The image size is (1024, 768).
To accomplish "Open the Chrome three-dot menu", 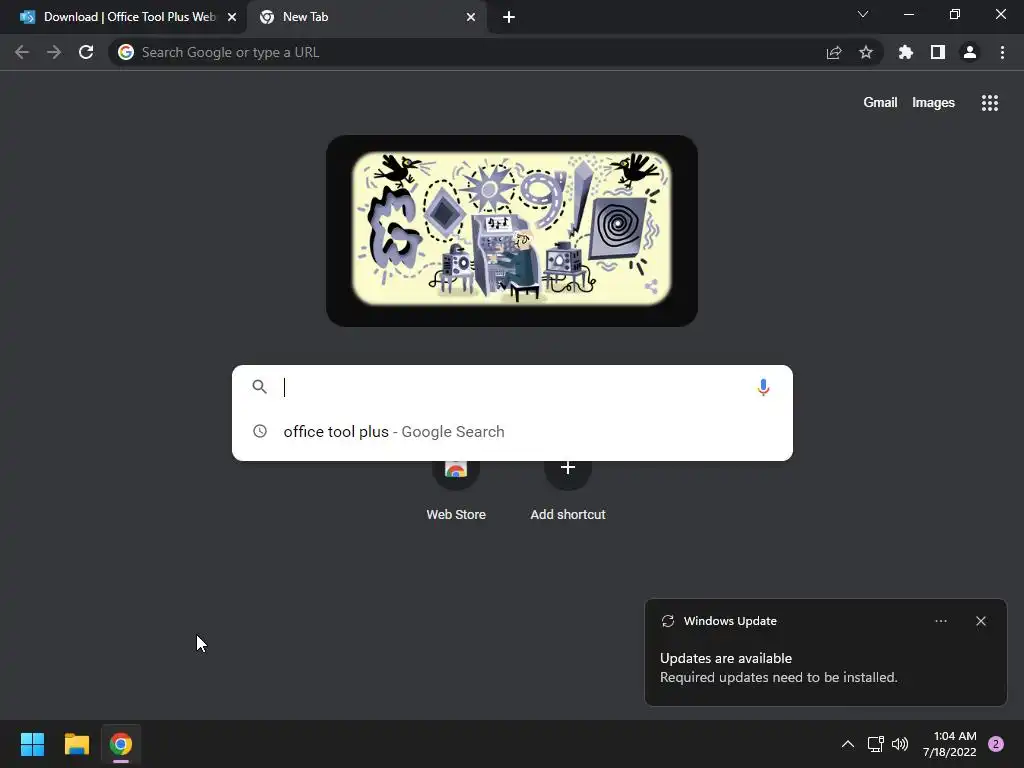I will [x=1002, y=52].
